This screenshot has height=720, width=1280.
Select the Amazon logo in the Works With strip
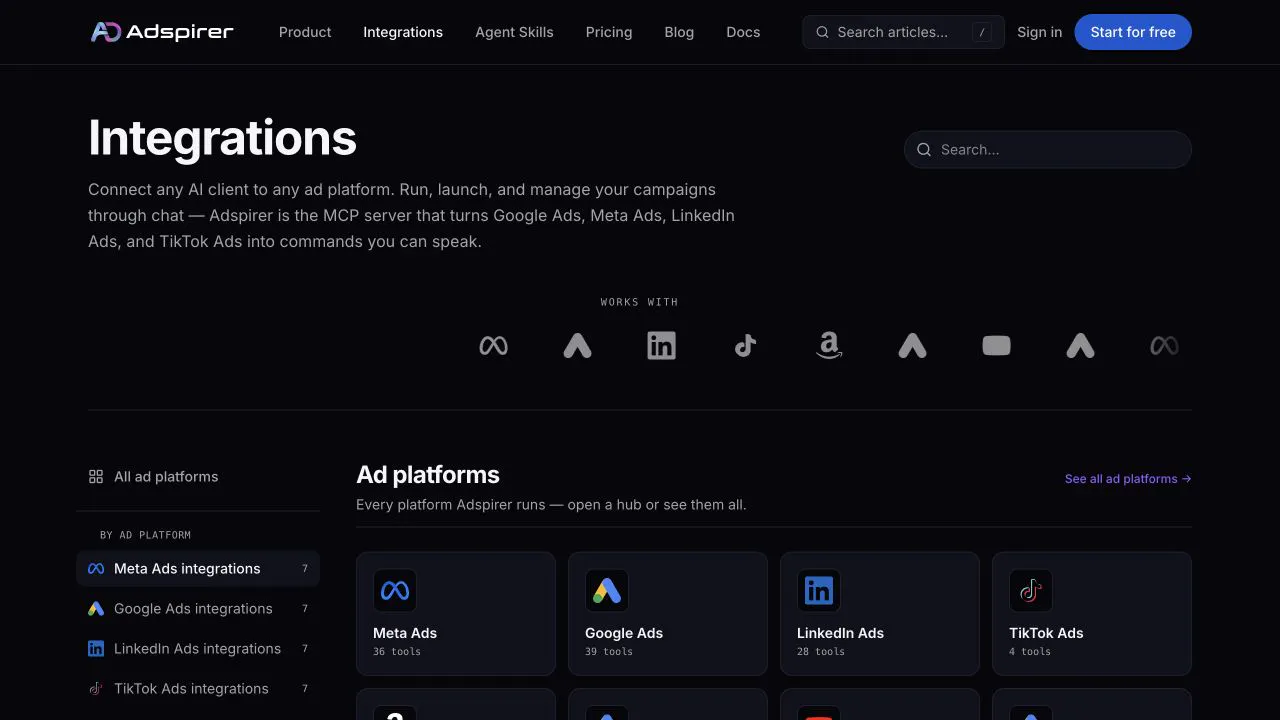pyautogui.click(x=829, y=346)
